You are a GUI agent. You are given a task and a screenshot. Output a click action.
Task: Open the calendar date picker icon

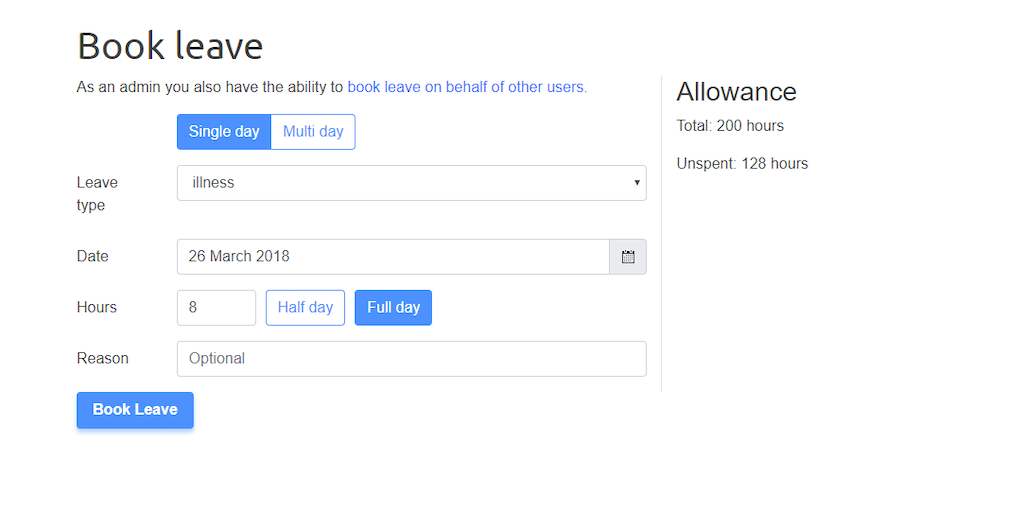[x=628, y=257]
